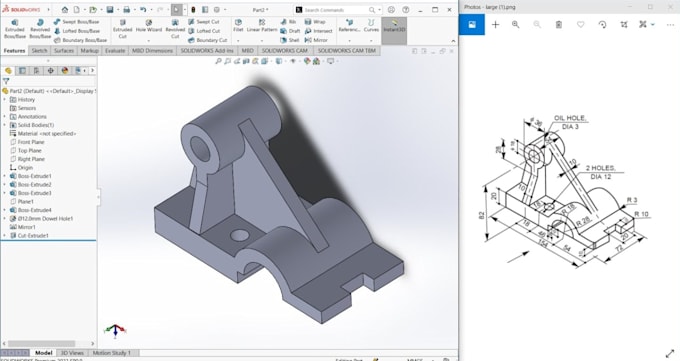
Task: Open the Curves tool
Action: [371, 26]
